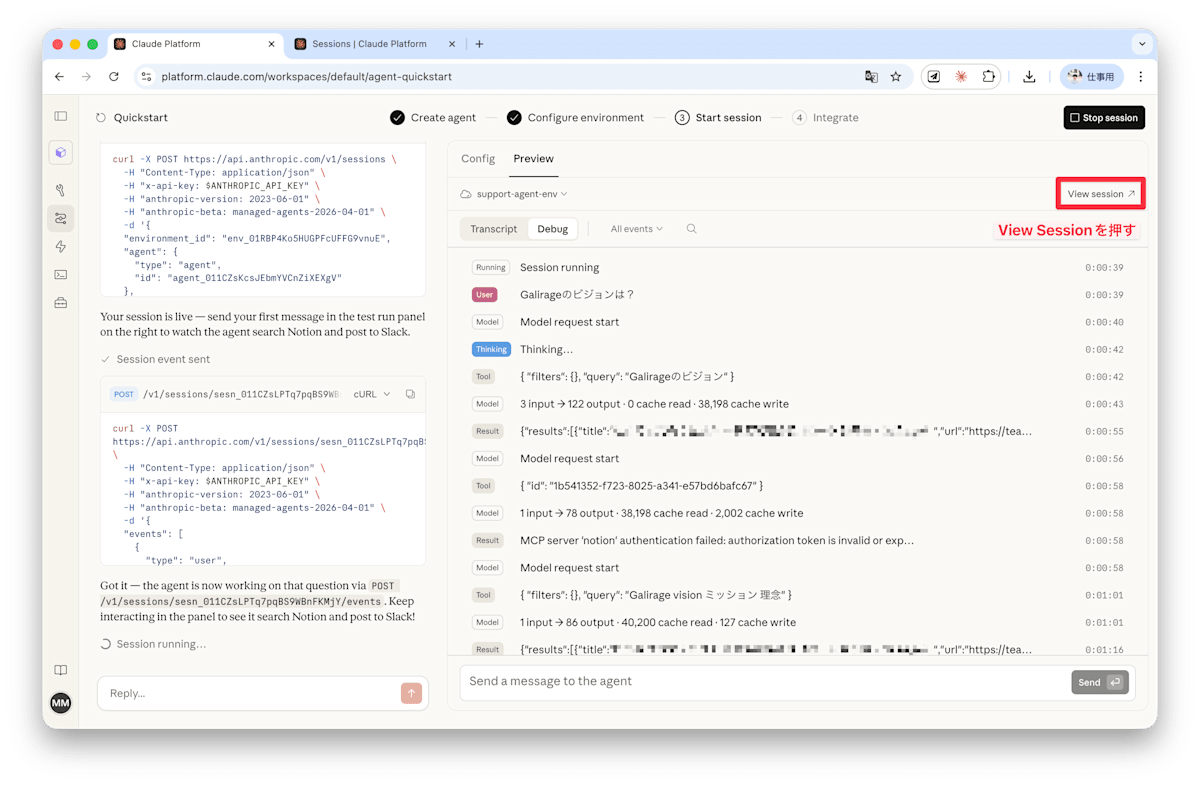The image size is (1200, 785).
Task: Switch to Transcript view
Action: 494,229
